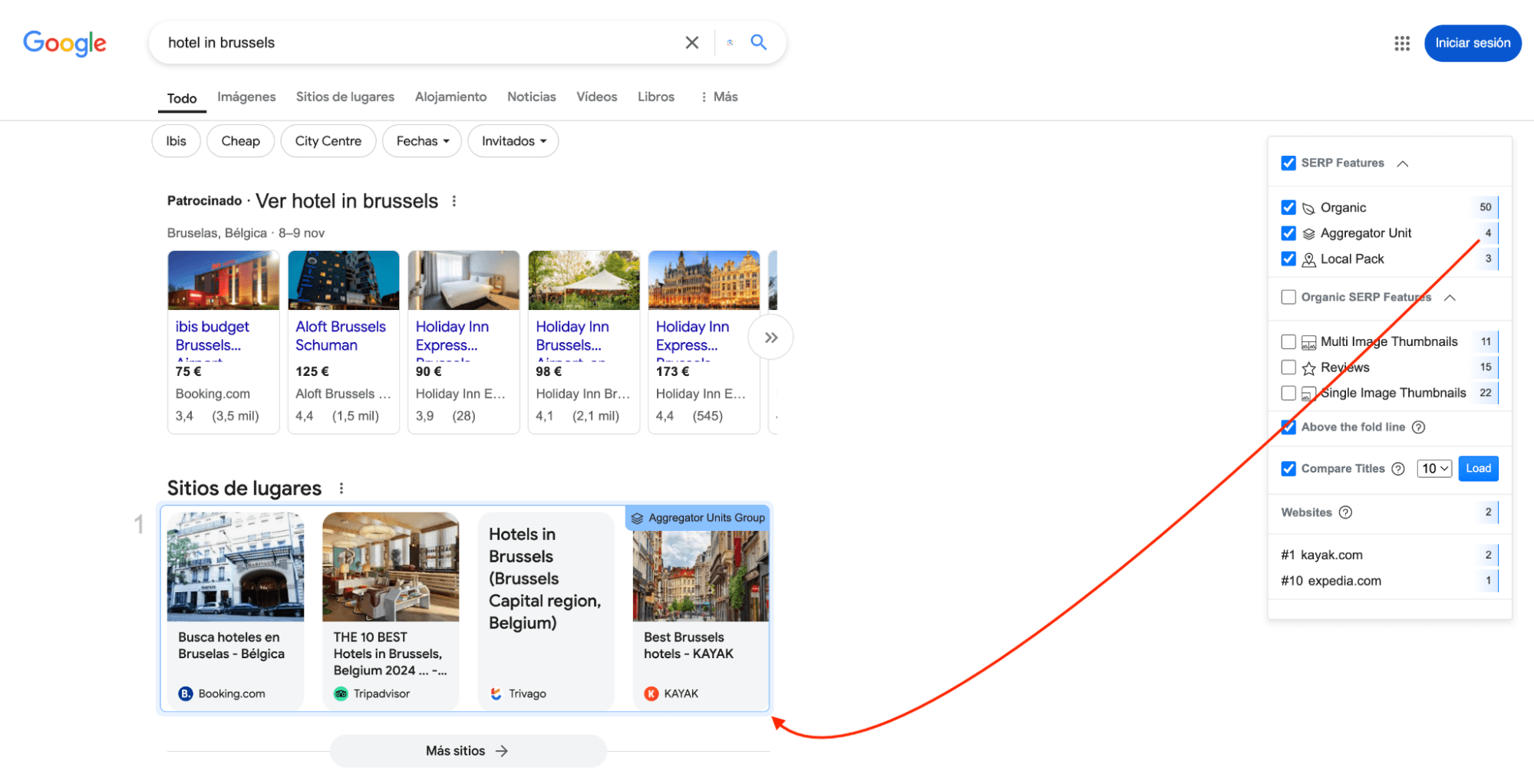This screenshot has height=784, width=1534.
Task: Uncheck the Aggregator Unit checkbox
Action: coord(1288,233)
